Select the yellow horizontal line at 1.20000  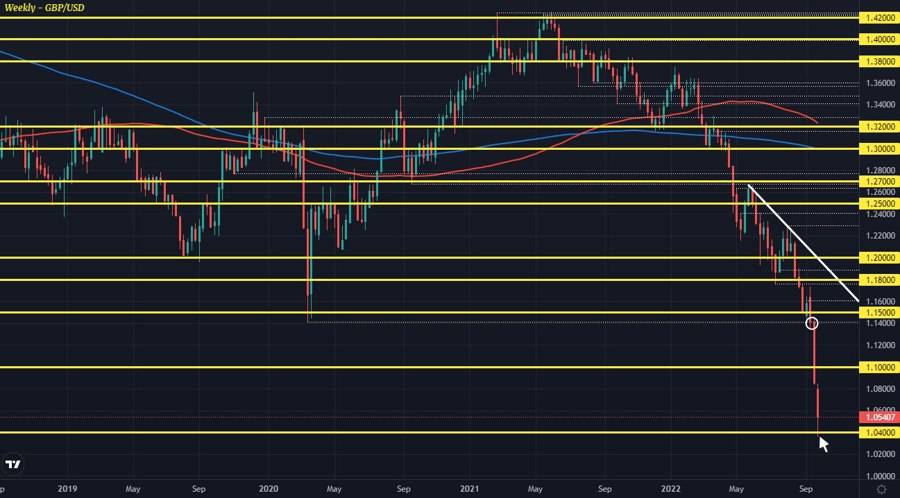[x=429, y=258]
